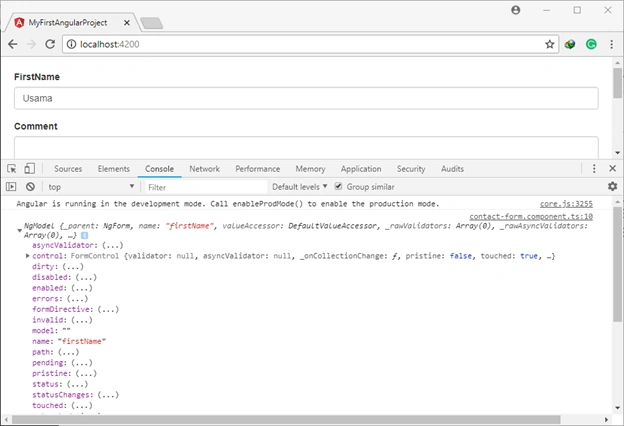The height and width of the screenshot is (426, 624).
Task: Open DevTools customize three-dot menu
Action: pos(594,168)
